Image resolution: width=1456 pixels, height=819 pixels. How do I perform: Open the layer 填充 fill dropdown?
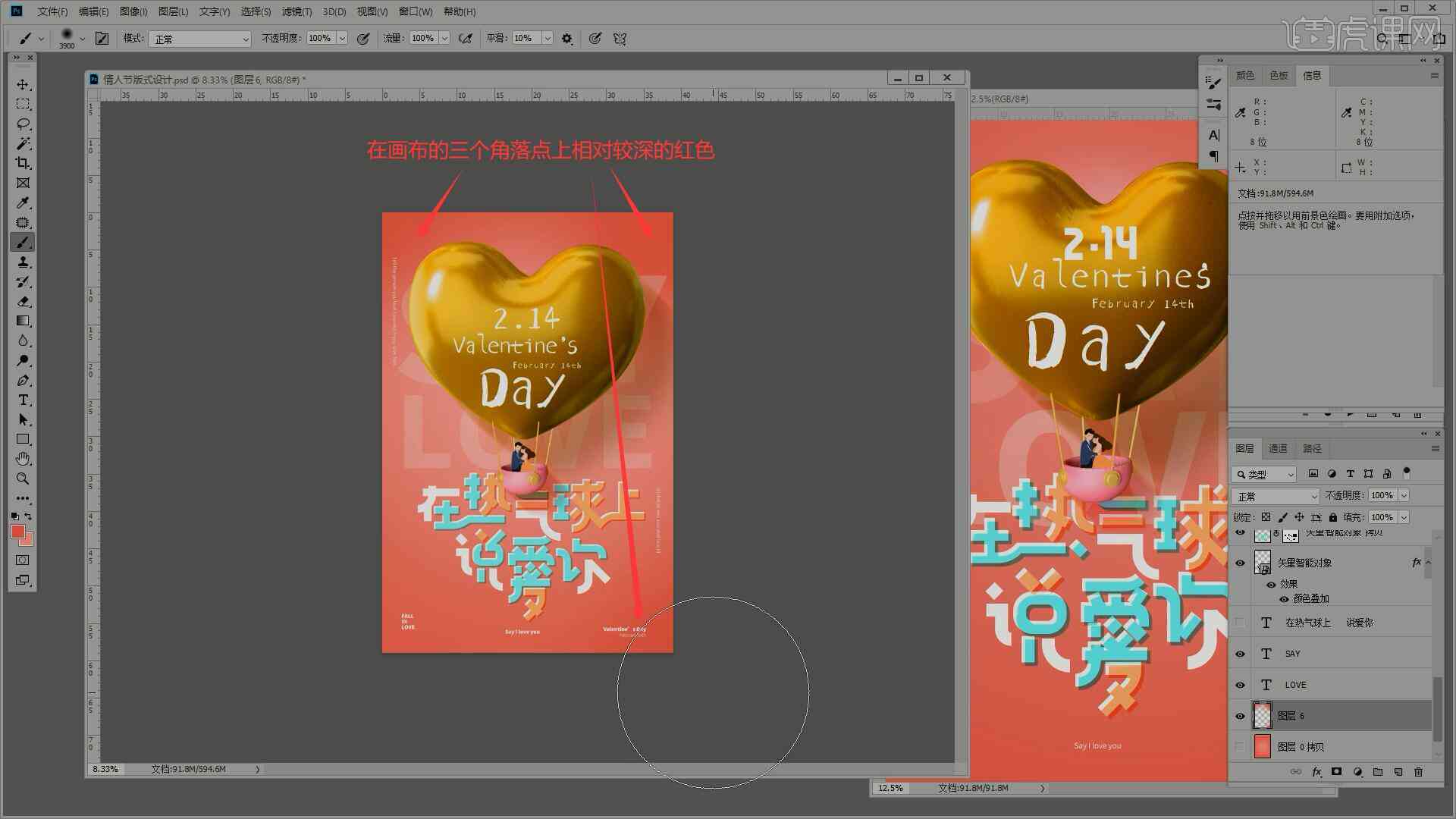[1404, 517]
